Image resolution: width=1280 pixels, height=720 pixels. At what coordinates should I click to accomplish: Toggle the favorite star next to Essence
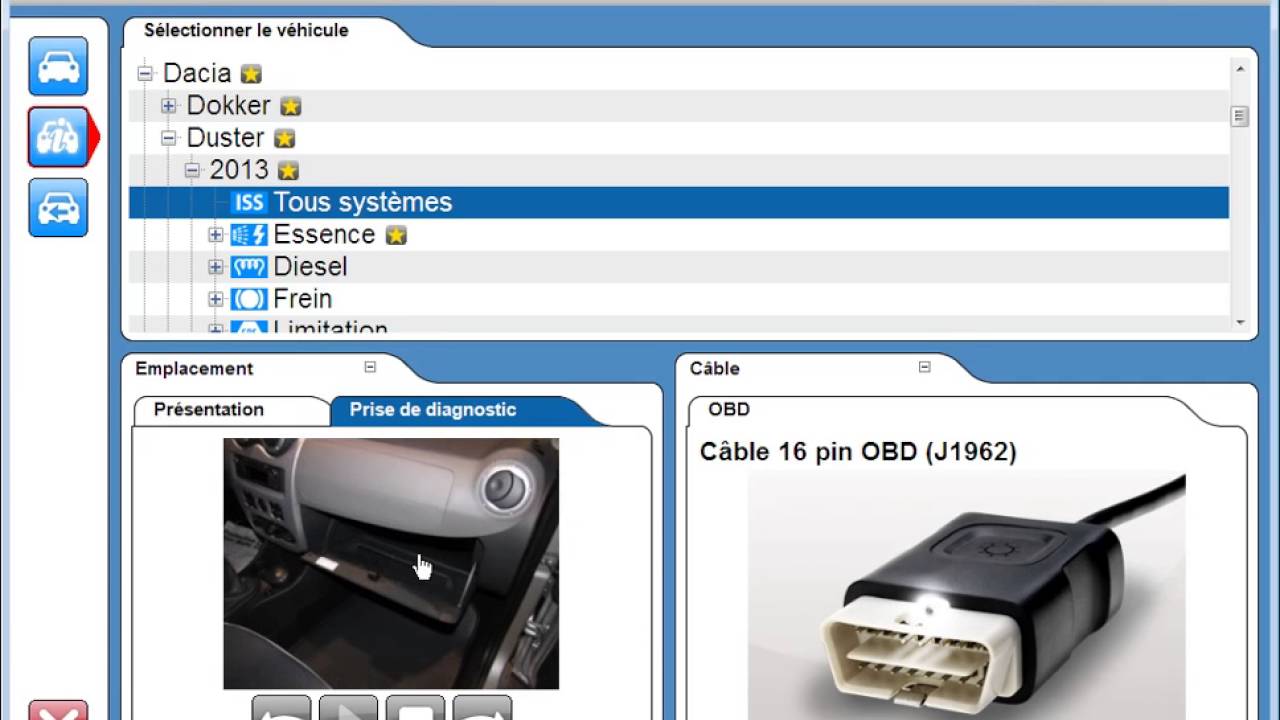(396, 236)
